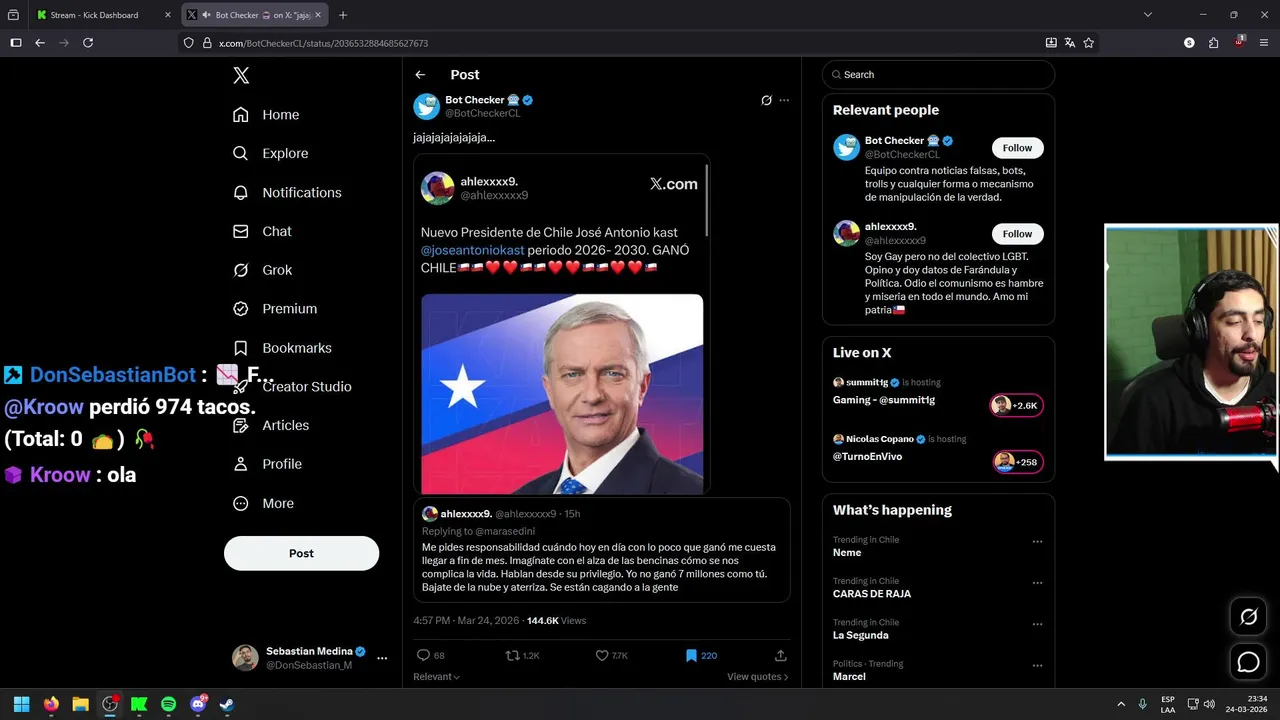Open the La Segunda trending topic
This screenshot has width=1280, height=720.
[861, 635]
